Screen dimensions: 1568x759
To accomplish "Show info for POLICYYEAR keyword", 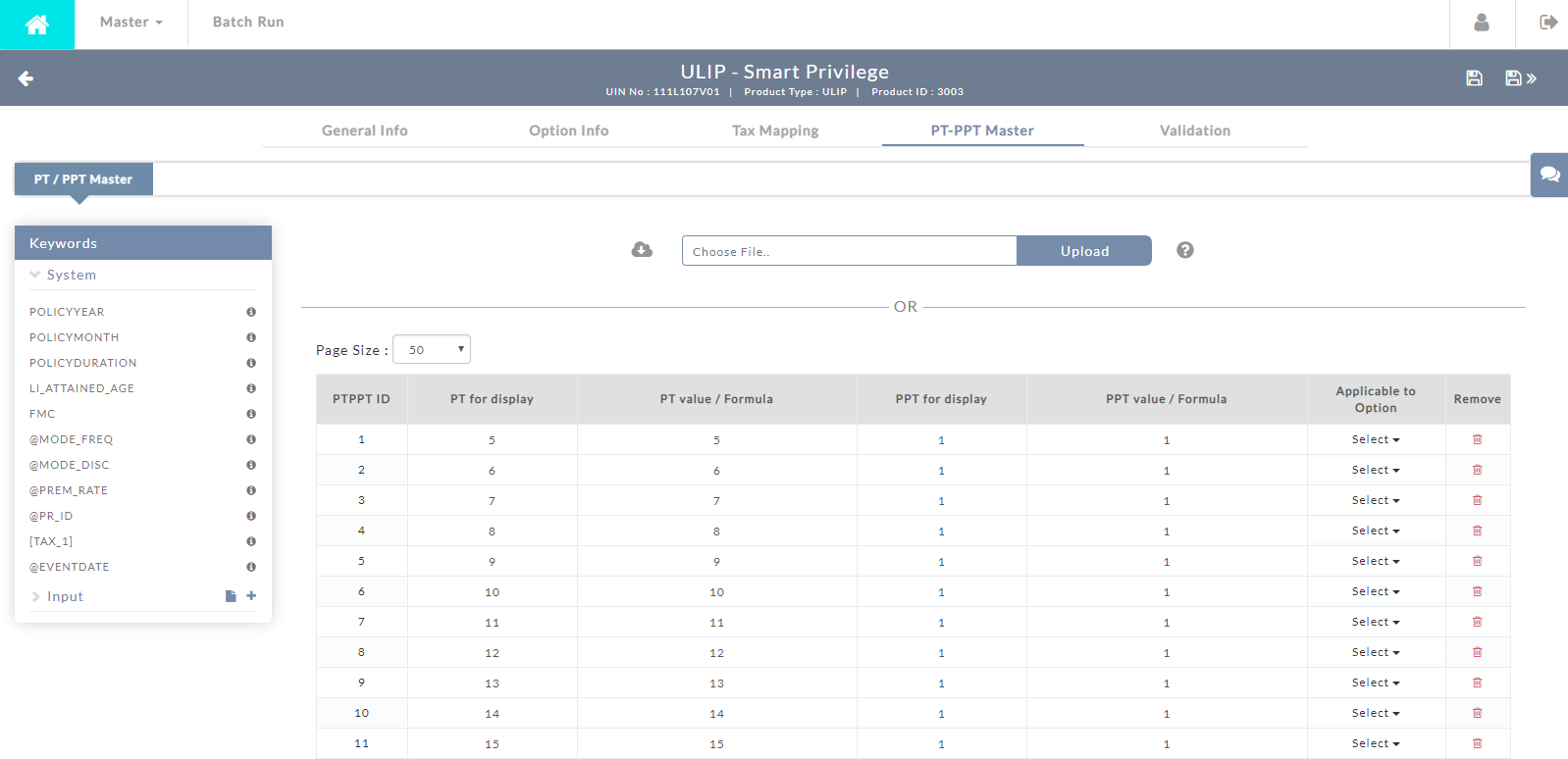I will 251,312.
